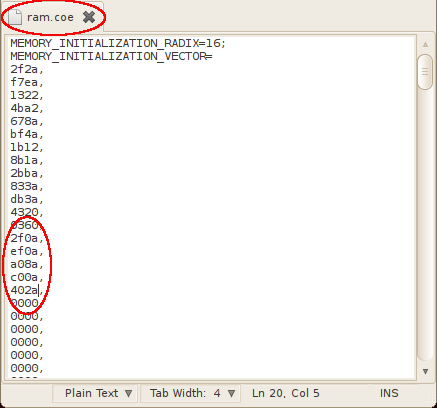Click the value 4320,
This screenshot has height=408, width=437.
[x=27, y=212]
